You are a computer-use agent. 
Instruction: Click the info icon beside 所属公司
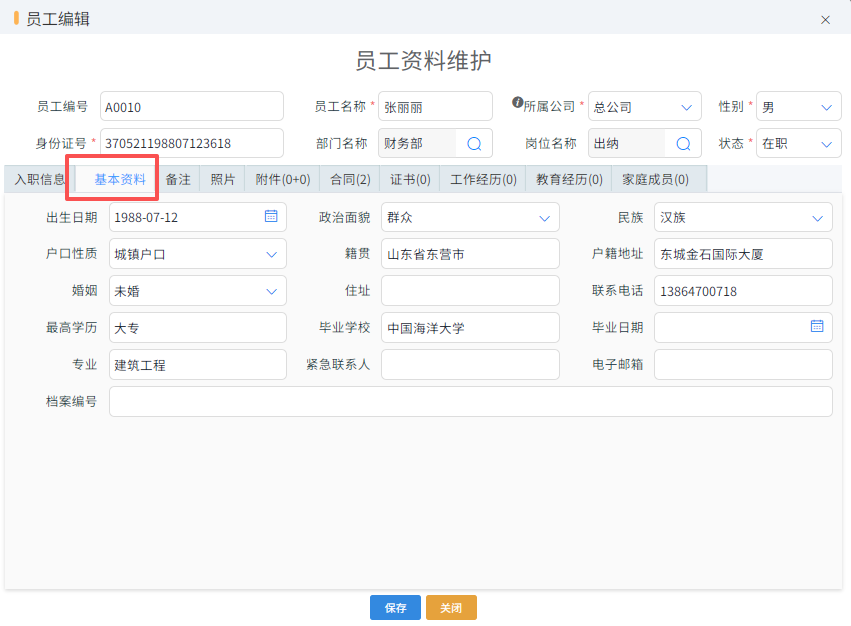(517, 102)
